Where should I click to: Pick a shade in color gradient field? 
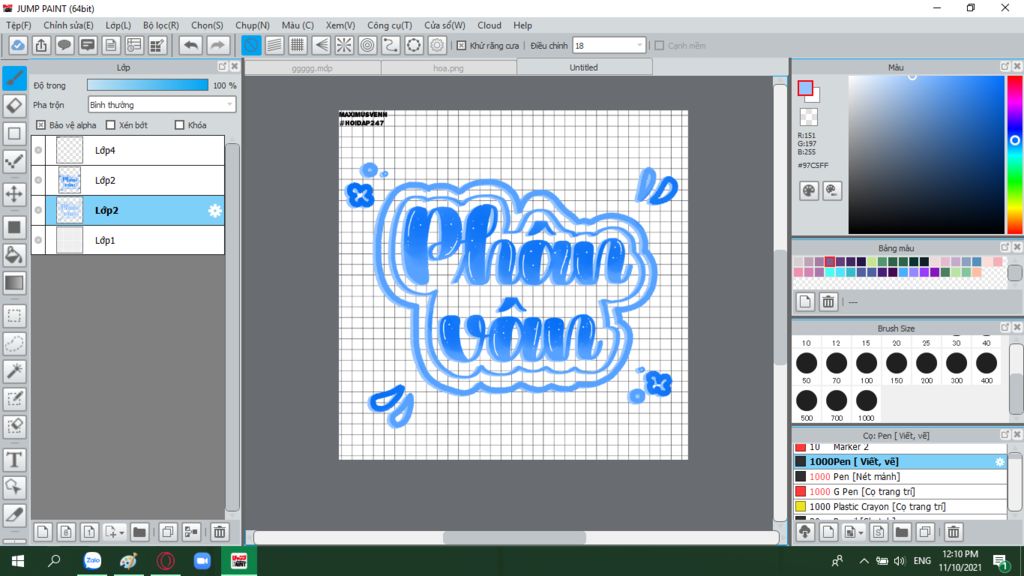pyautogui.click(x=926, y=155)
